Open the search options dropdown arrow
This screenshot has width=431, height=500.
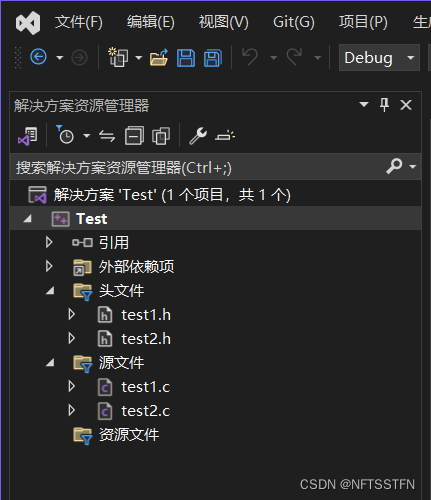pyautogui.click(x=413, y=166)
